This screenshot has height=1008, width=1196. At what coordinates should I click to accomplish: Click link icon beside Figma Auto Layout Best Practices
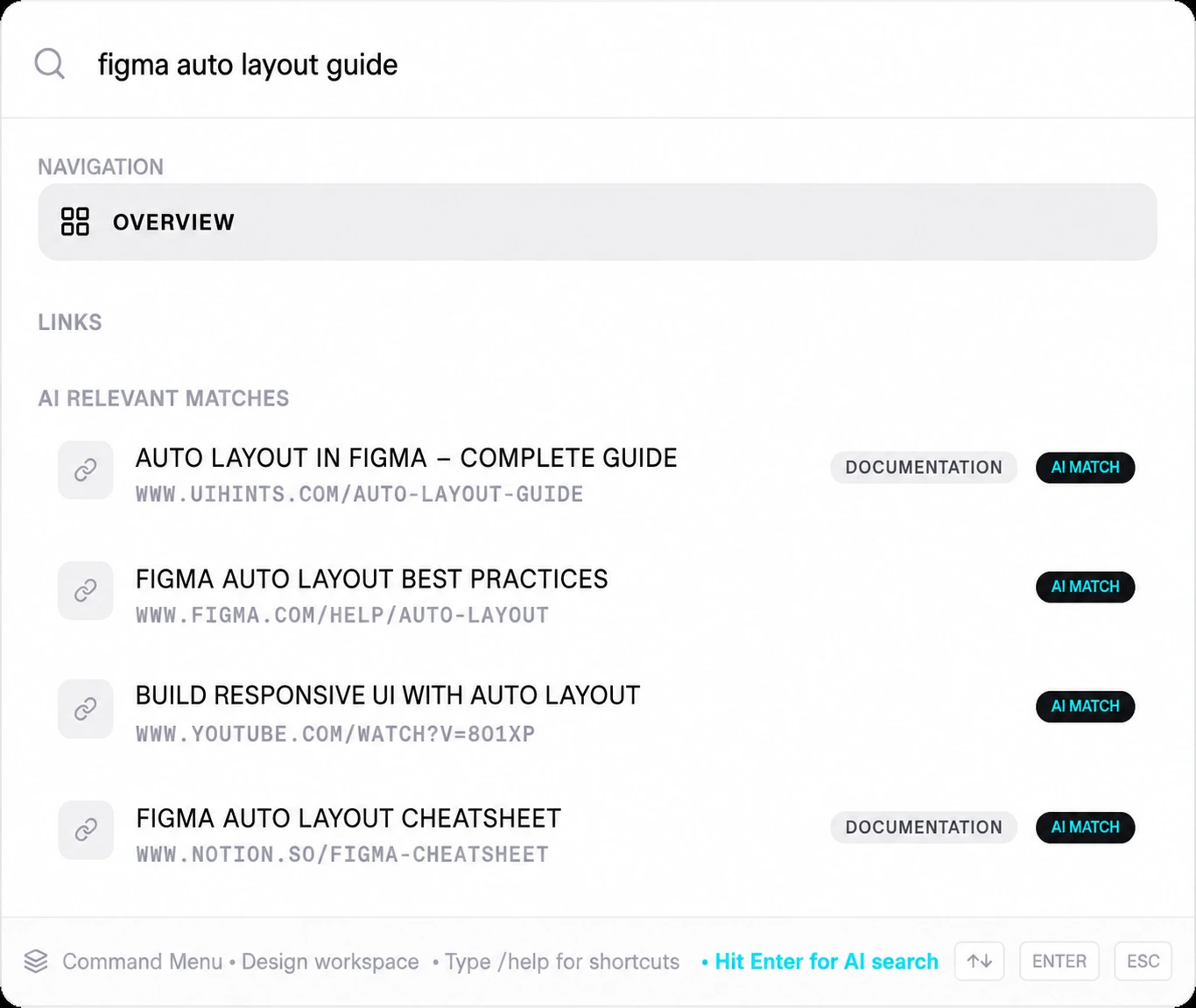click(85, 590)
